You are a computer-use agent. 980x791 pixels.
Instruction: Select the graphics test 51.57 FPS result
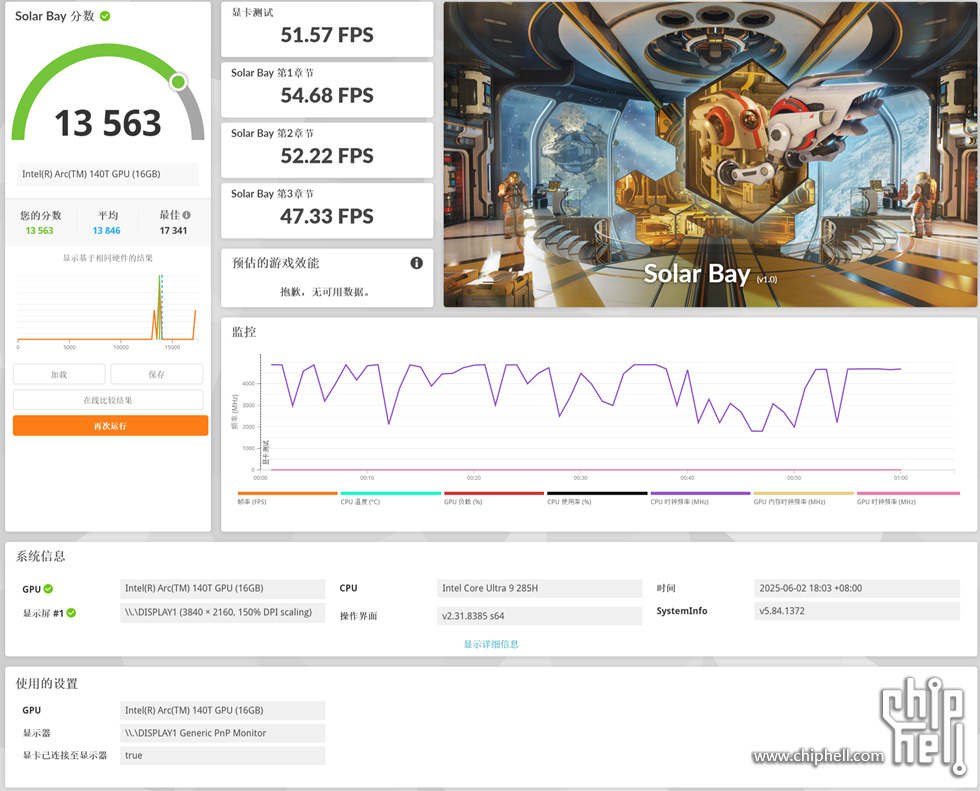pos(327,35)
